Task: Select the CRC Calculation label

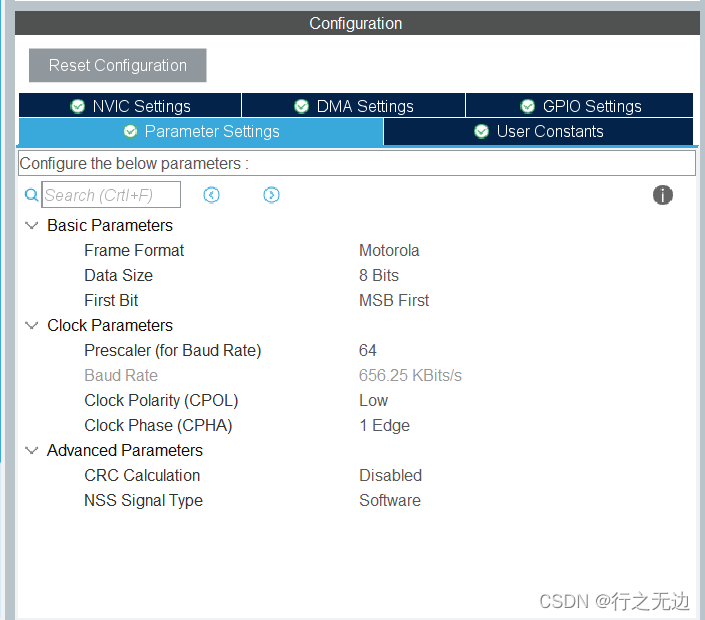Action: tap(142, 475)
